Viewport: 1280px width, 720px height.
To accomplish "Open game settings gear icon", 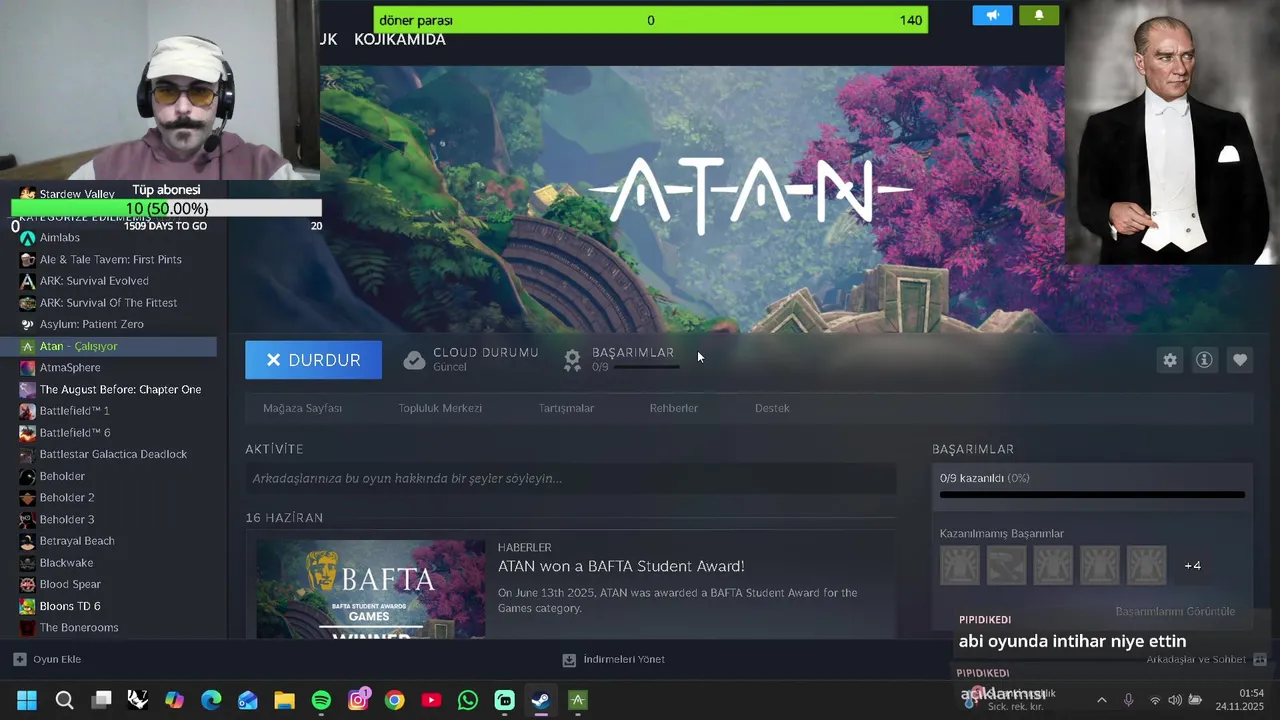I will tap(1170, 360).
